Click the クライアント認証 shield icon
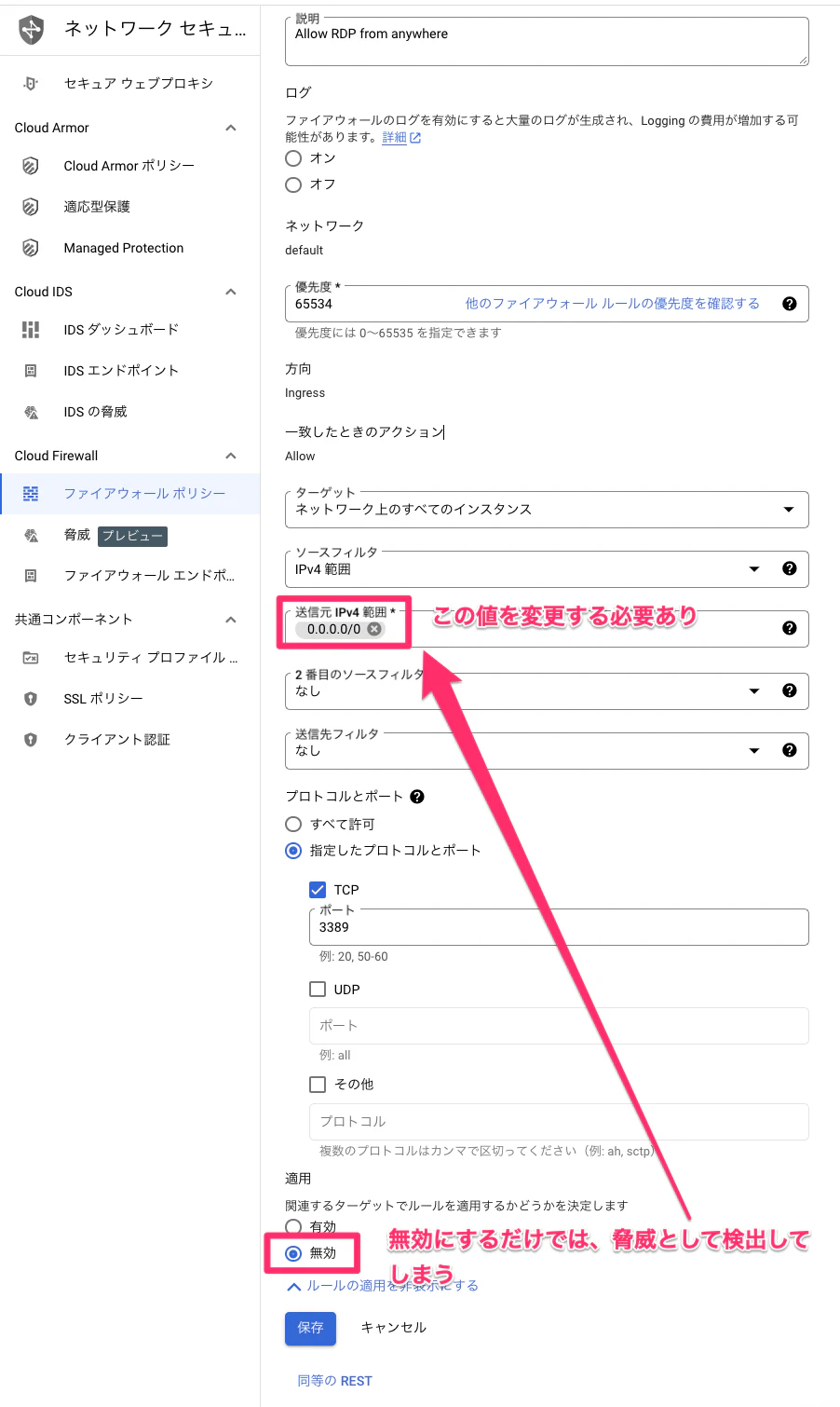840x1407 pixels. (x=31, y=740)
